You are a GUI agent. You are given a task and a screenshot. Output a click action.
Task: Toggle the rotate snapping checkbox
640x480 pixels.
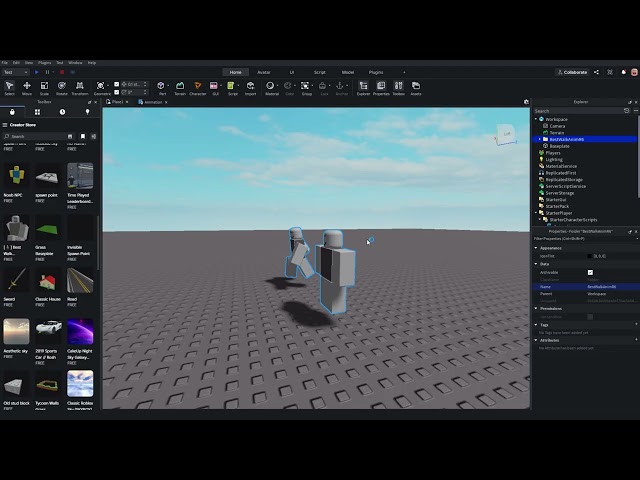click(116, 92)
